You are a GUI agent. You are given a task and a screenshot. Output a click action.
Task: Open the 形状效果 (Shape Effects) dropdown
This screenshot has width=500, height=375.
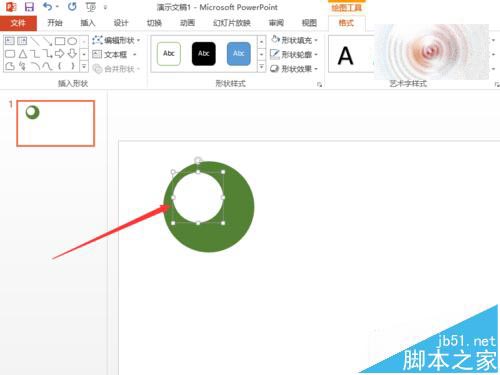click(294, 68)
